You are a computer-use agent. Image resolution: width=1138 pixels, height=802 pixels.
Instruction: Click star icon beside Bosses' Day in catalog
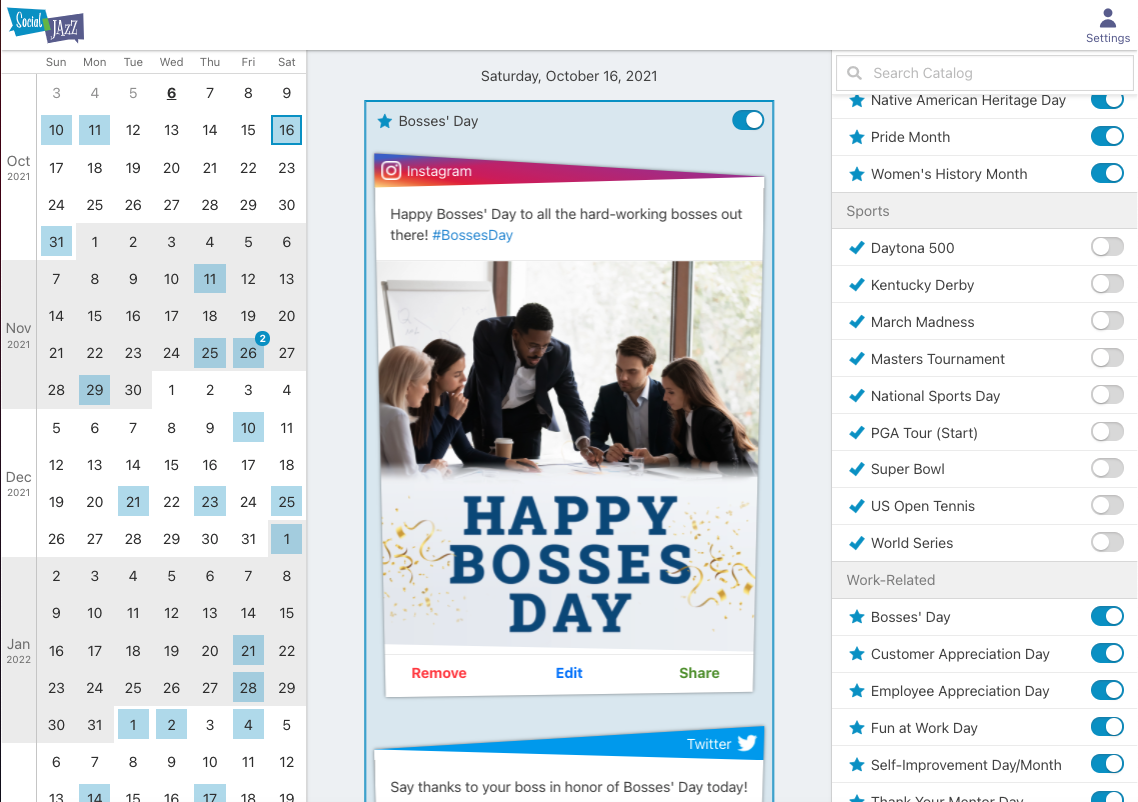coord(856,617)
